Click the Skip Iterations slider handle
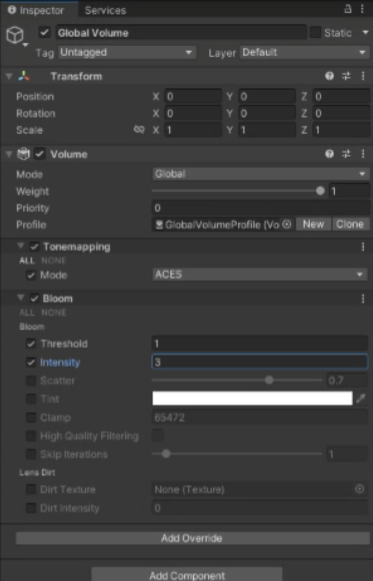 click(166, 454)
